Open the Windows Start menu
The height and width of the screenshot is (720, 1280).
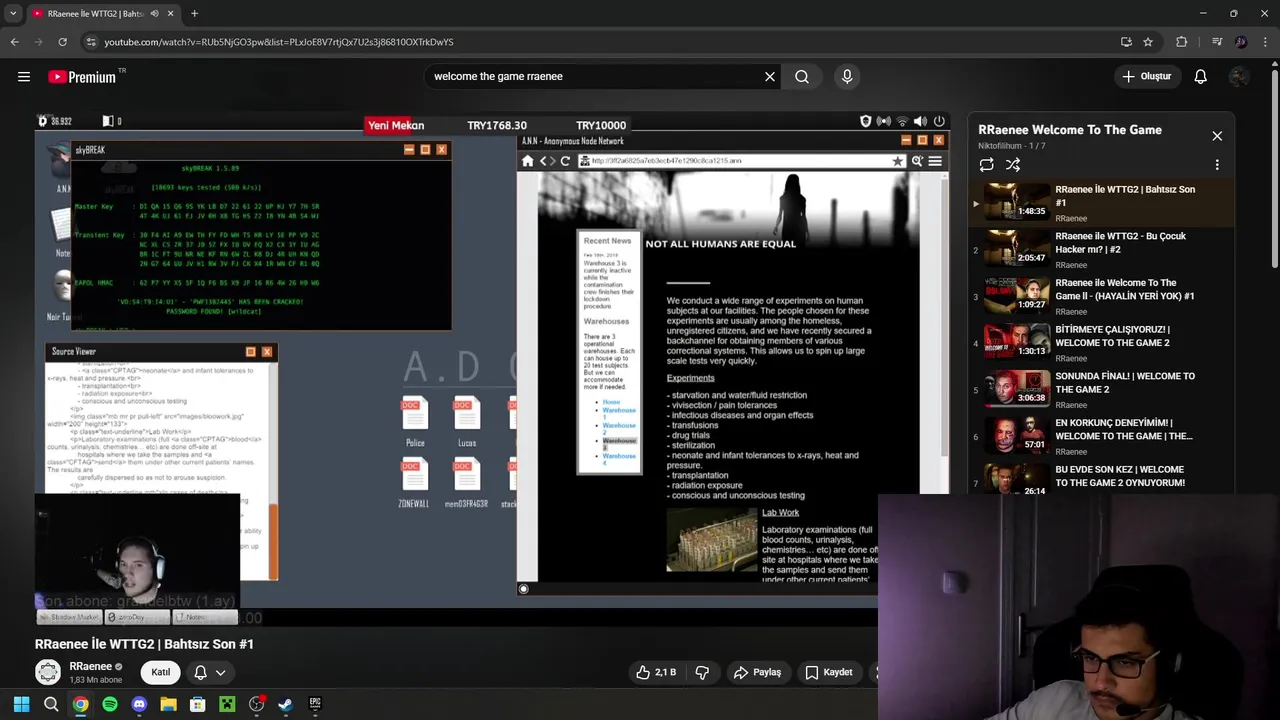[x=21, y=704]
